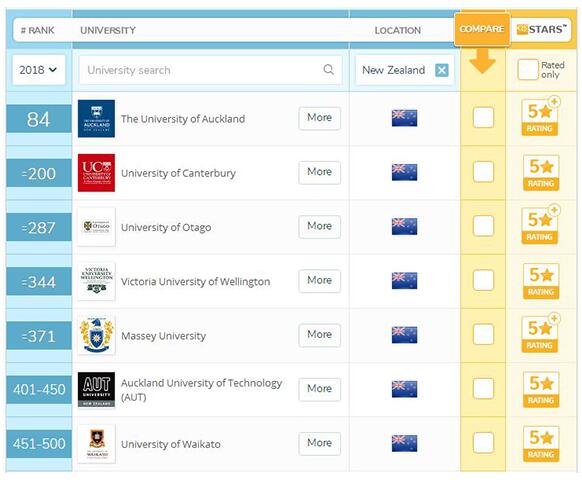The image size is (582, 483).
Task: Click the rank 451-500 cell
Action: coord(39,444)
